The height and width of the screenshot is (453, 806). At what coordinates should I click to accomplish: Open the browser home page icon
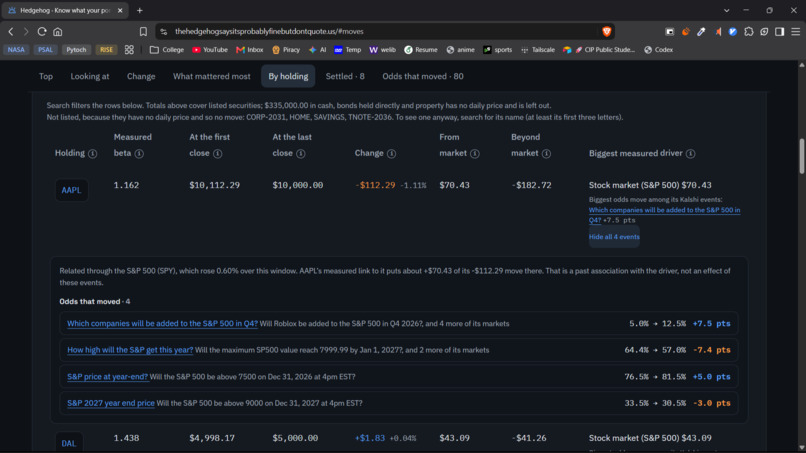[x=58, y=31]
